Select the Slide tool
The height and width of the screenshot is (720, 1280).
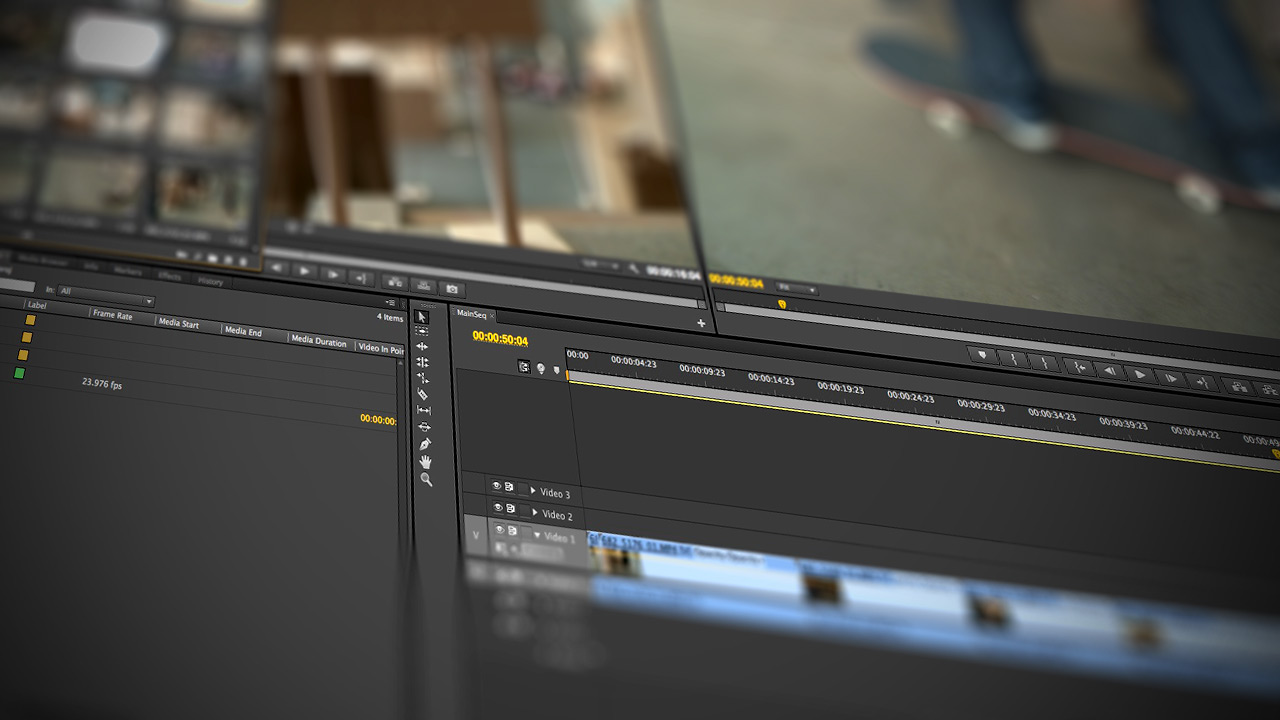424,427
